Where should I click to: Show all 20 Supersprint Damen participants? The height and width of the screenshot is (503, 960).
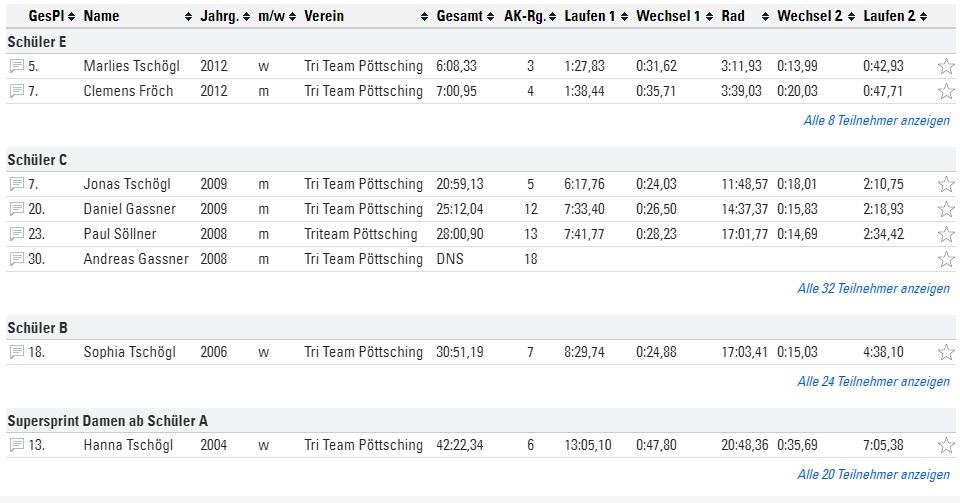point(874,474)
